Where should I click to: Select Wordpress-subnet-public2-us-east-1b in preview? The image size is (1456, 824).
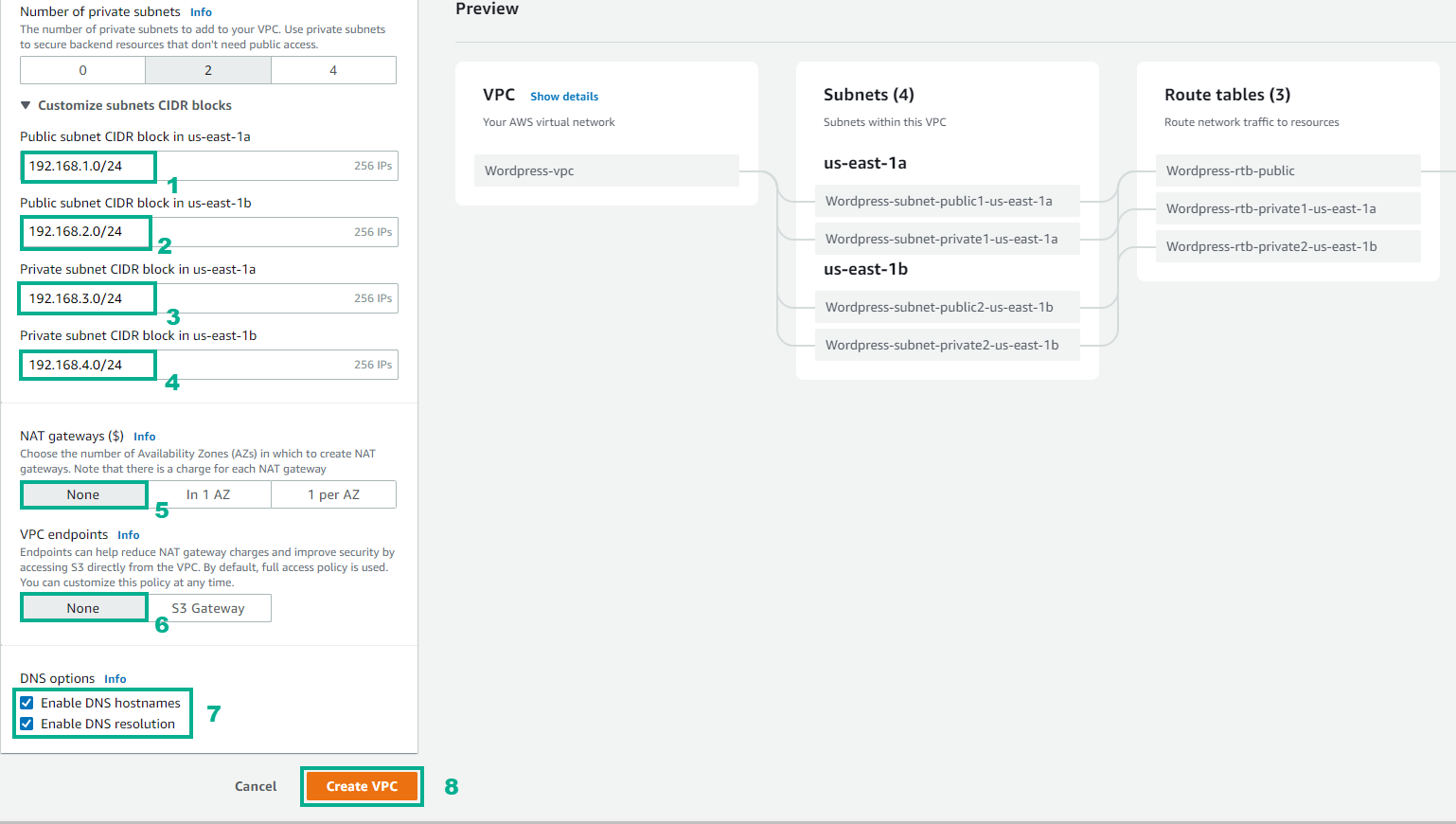tap(948, 307)
